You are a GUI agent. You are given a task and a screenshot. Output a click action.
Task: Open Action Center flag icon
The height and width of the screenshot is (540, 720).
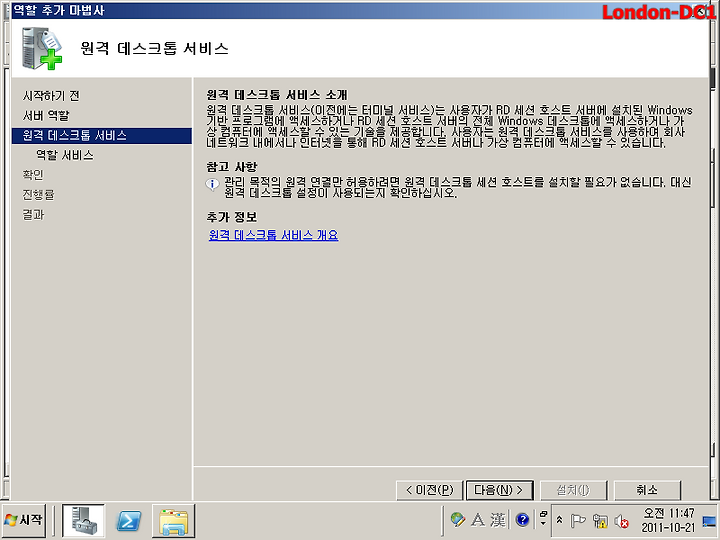point(578,521)
